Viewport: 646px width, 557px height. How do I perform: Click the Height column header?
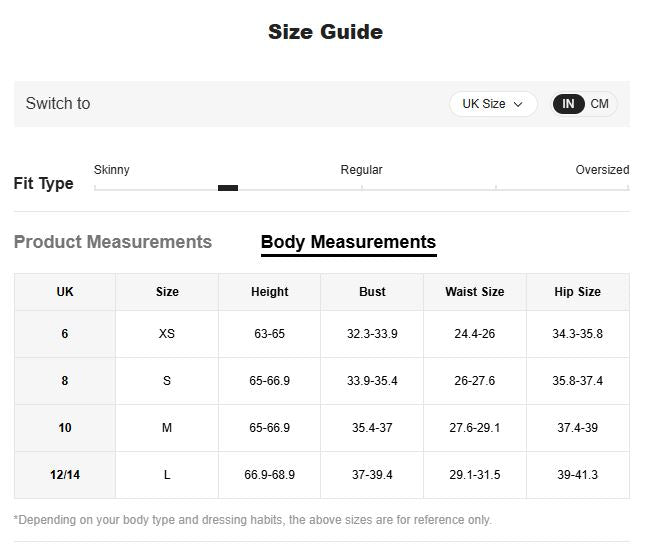269,292
